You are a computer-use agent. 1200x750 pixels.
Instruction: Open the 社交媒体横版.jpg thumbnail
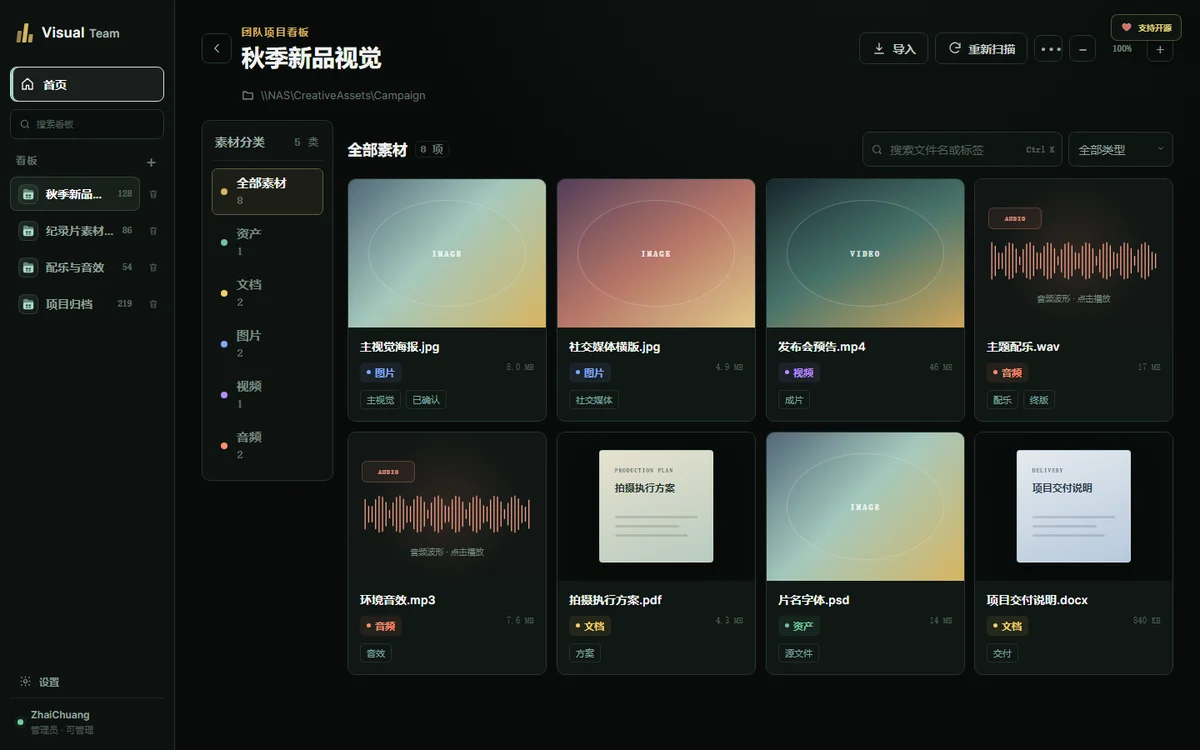656,253
